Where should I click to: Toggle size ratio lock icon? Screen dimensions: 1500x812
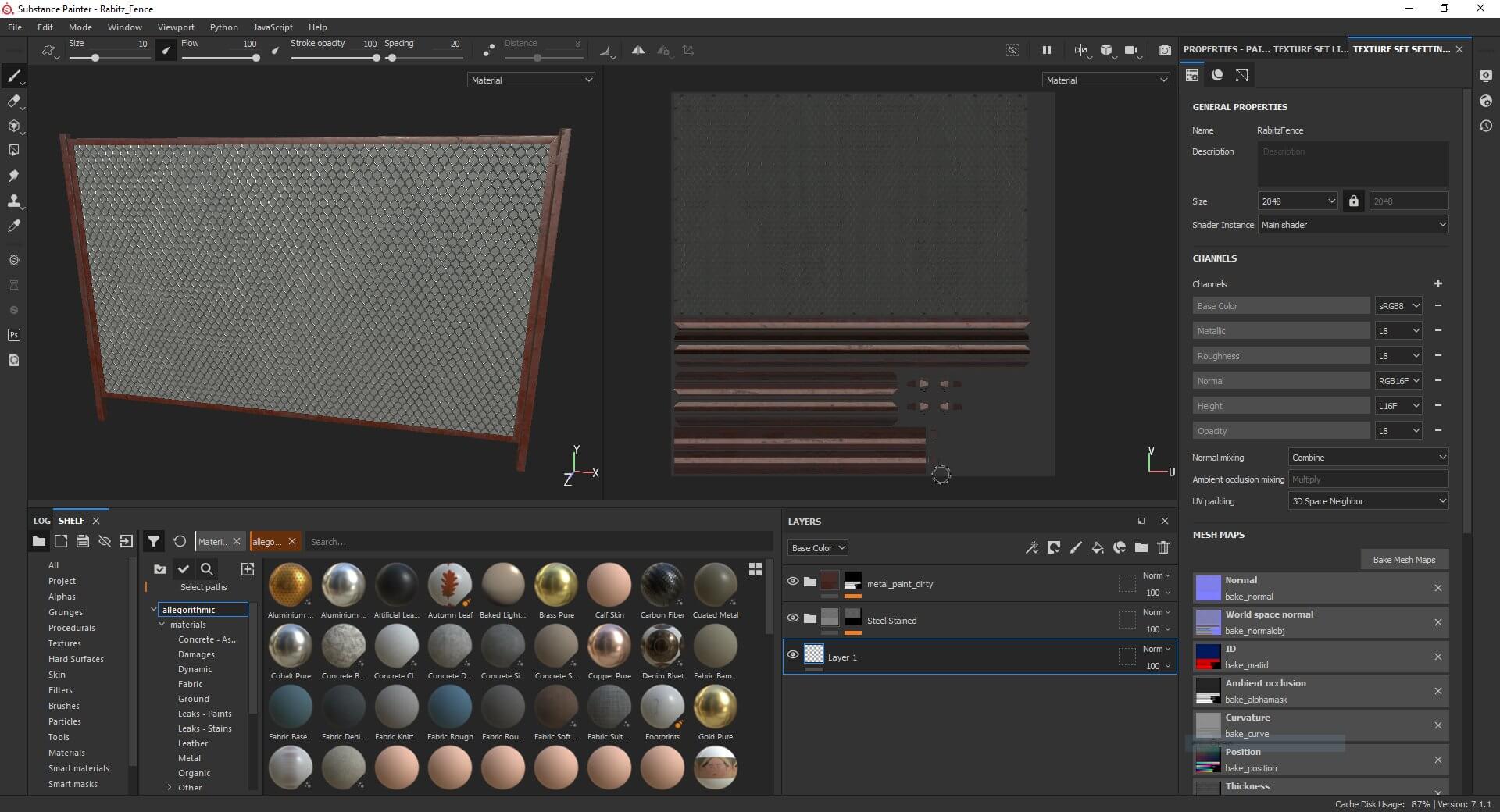coord(1353,201)
